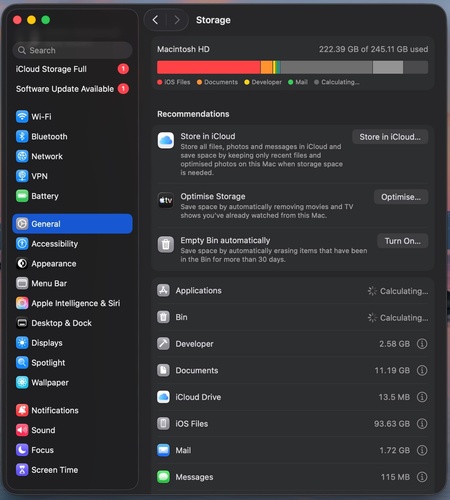The width and height of the screenshot is (450, 500).
Task: Select the Notifications bell icon
Action: [x=22, y=410]
